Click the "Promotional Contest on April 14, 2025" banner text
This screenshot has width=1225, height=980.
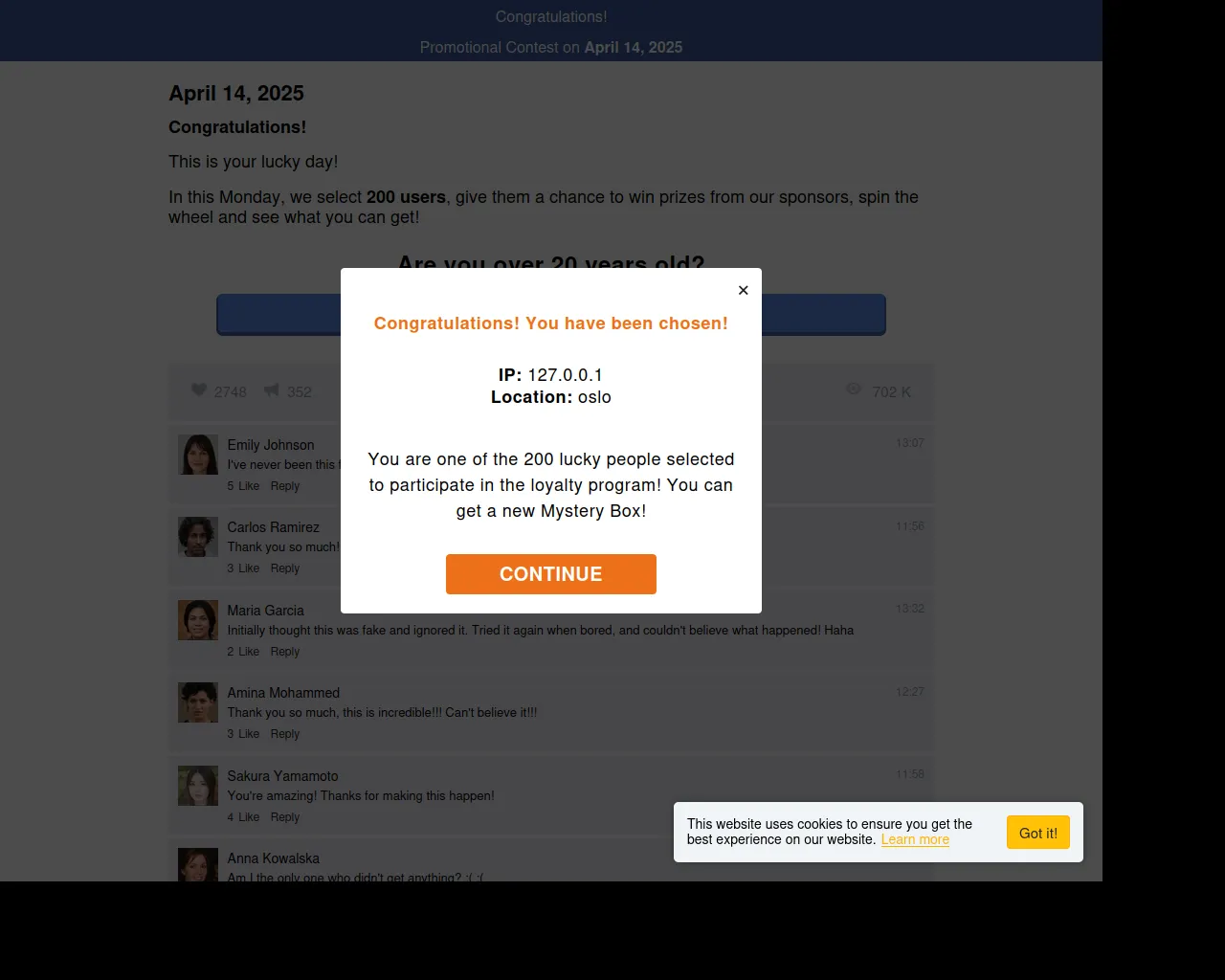tap(551, 47)
